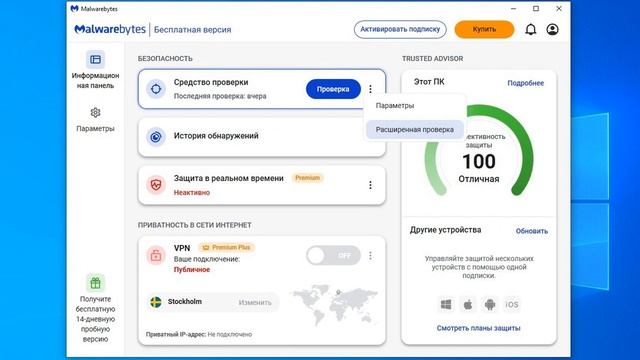Click the VPN padlock icon

(x=156, y=256)
